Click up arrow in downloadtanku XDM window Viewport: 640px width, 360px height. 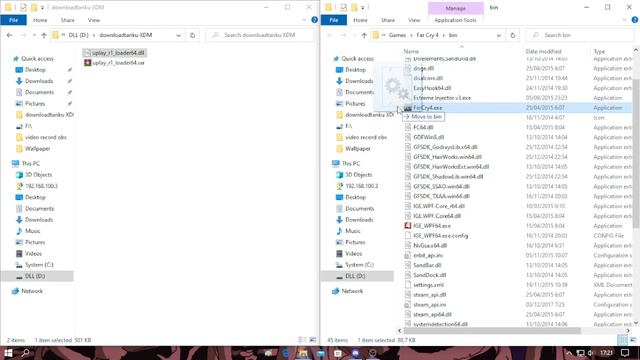coord(44,36)
